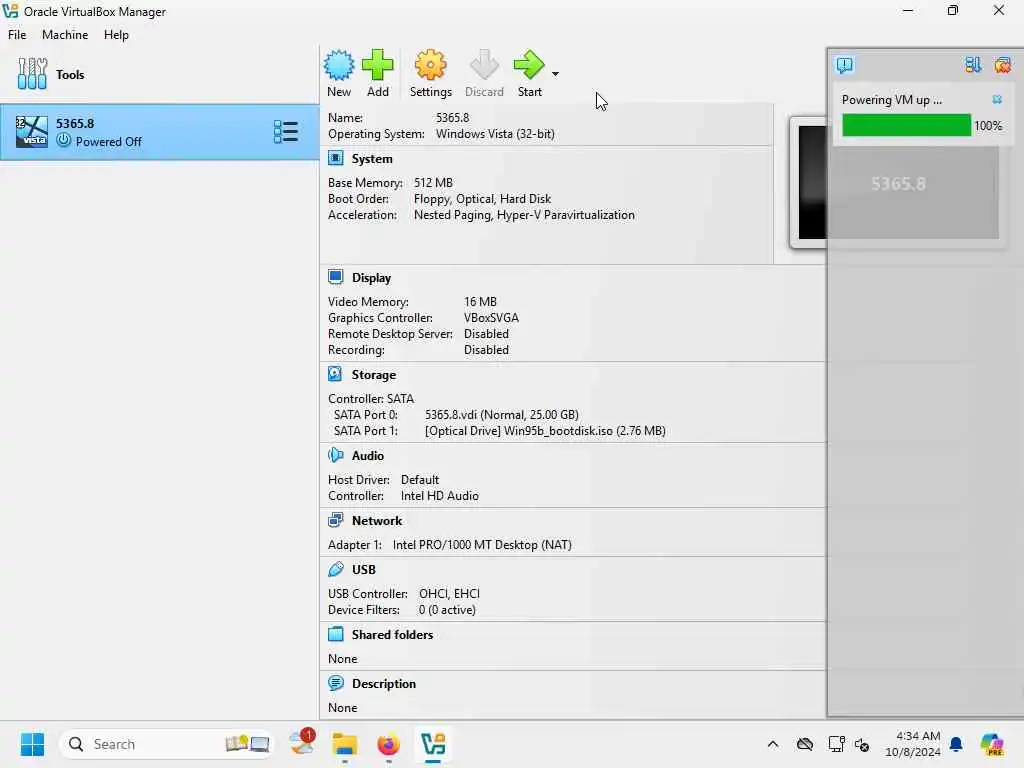Select the 5365.8 virtual machine entry

click(159, 132)
